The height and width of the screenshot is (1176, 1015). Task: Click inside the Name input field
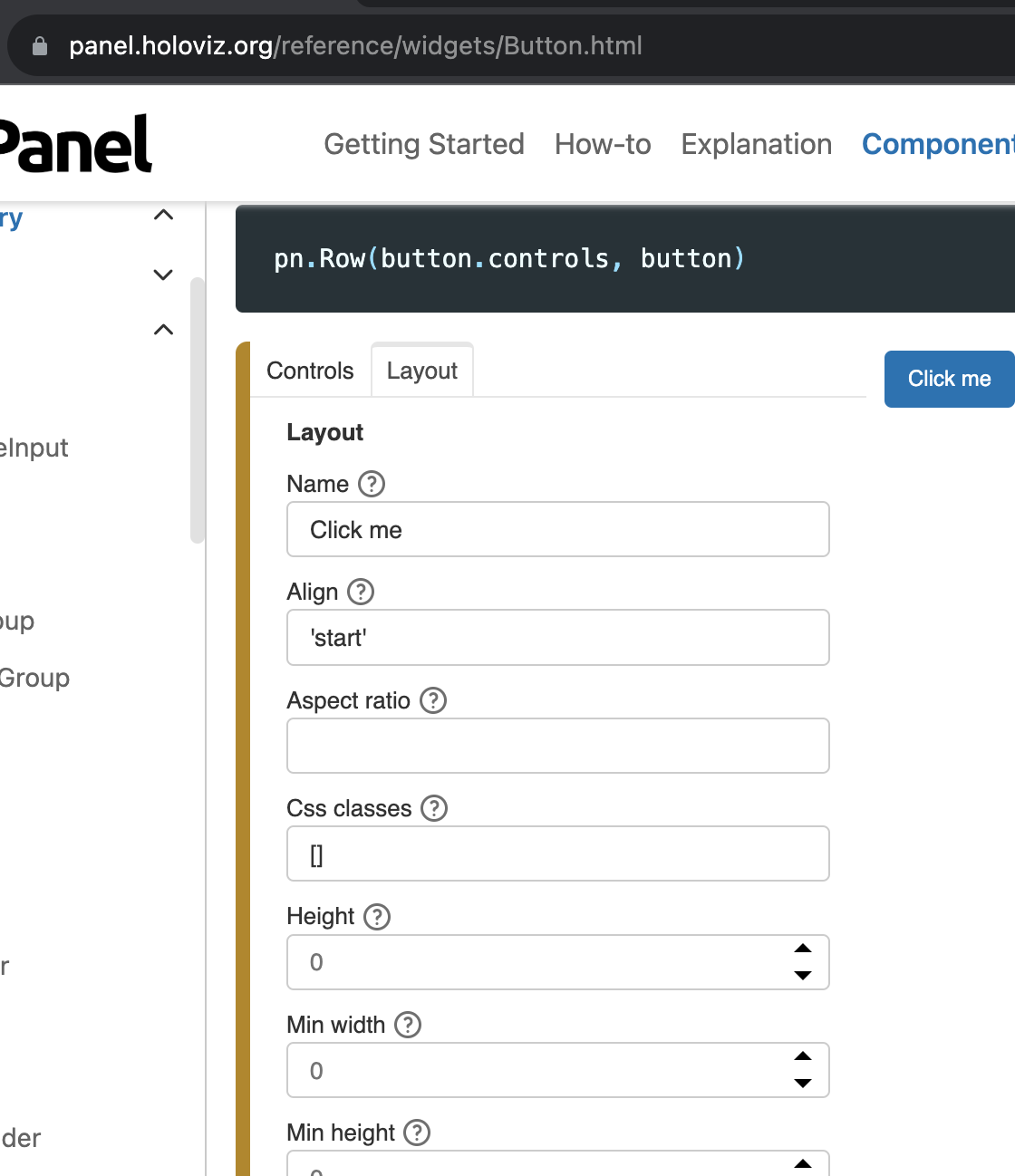pyautogui.click(x=557, y=529)
